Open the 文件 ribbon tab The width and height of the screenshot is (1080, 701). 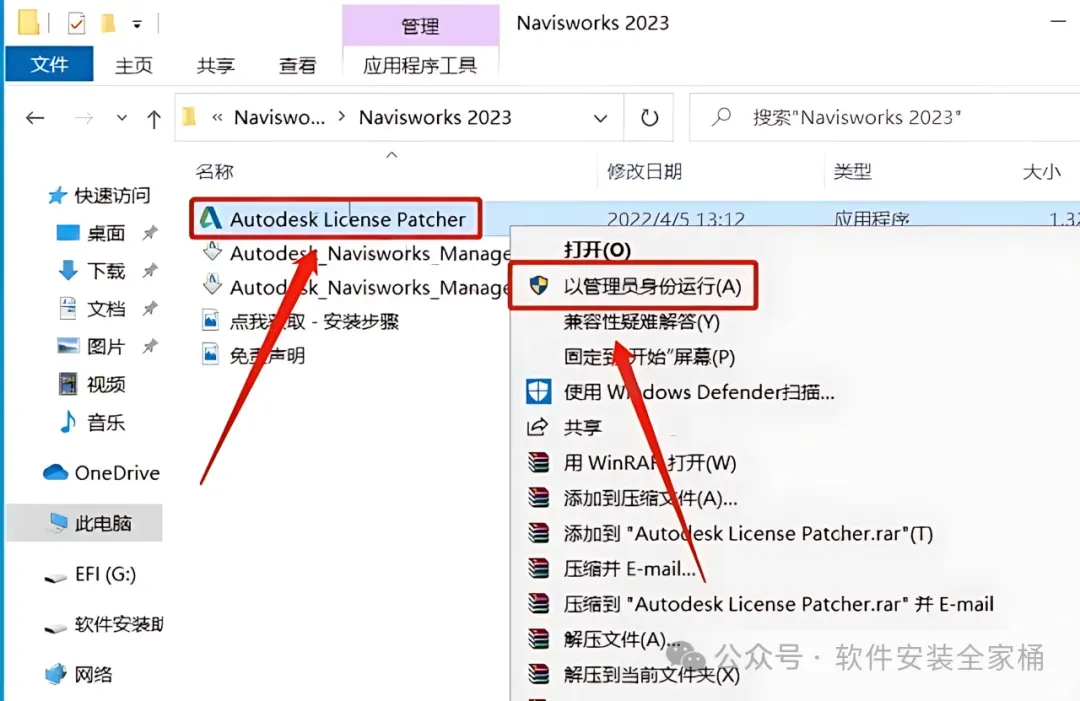(x=49, y=65)
